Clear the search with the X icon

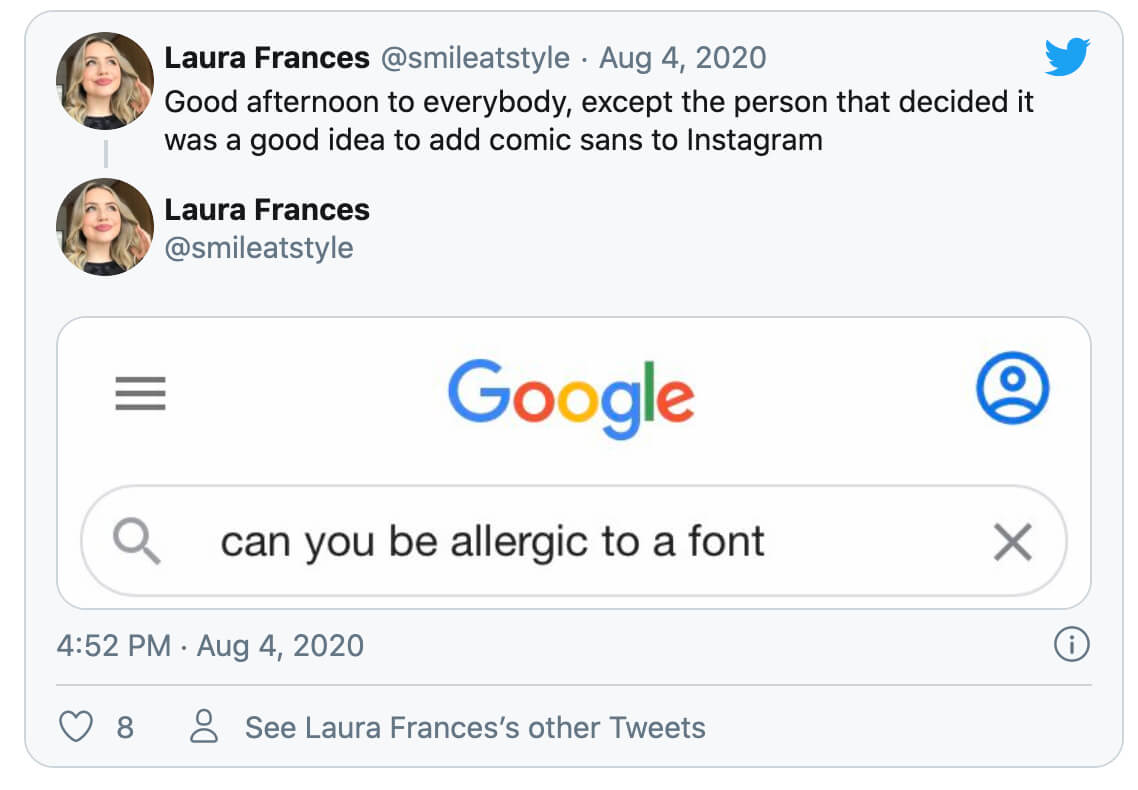1013,542
